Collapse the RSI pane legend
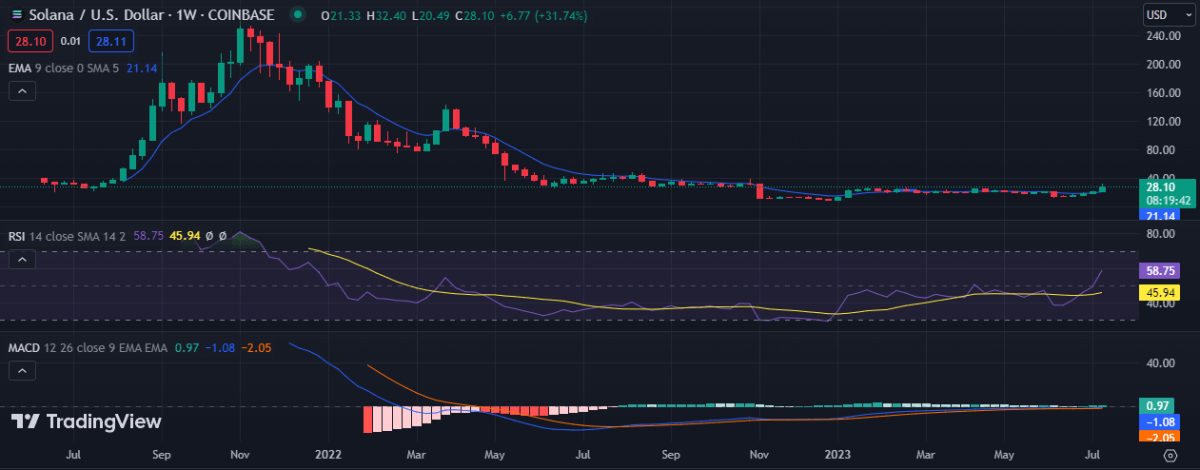Image resolution: width=1200 pixels, height=470 pixels. click(x=23, y=260)
